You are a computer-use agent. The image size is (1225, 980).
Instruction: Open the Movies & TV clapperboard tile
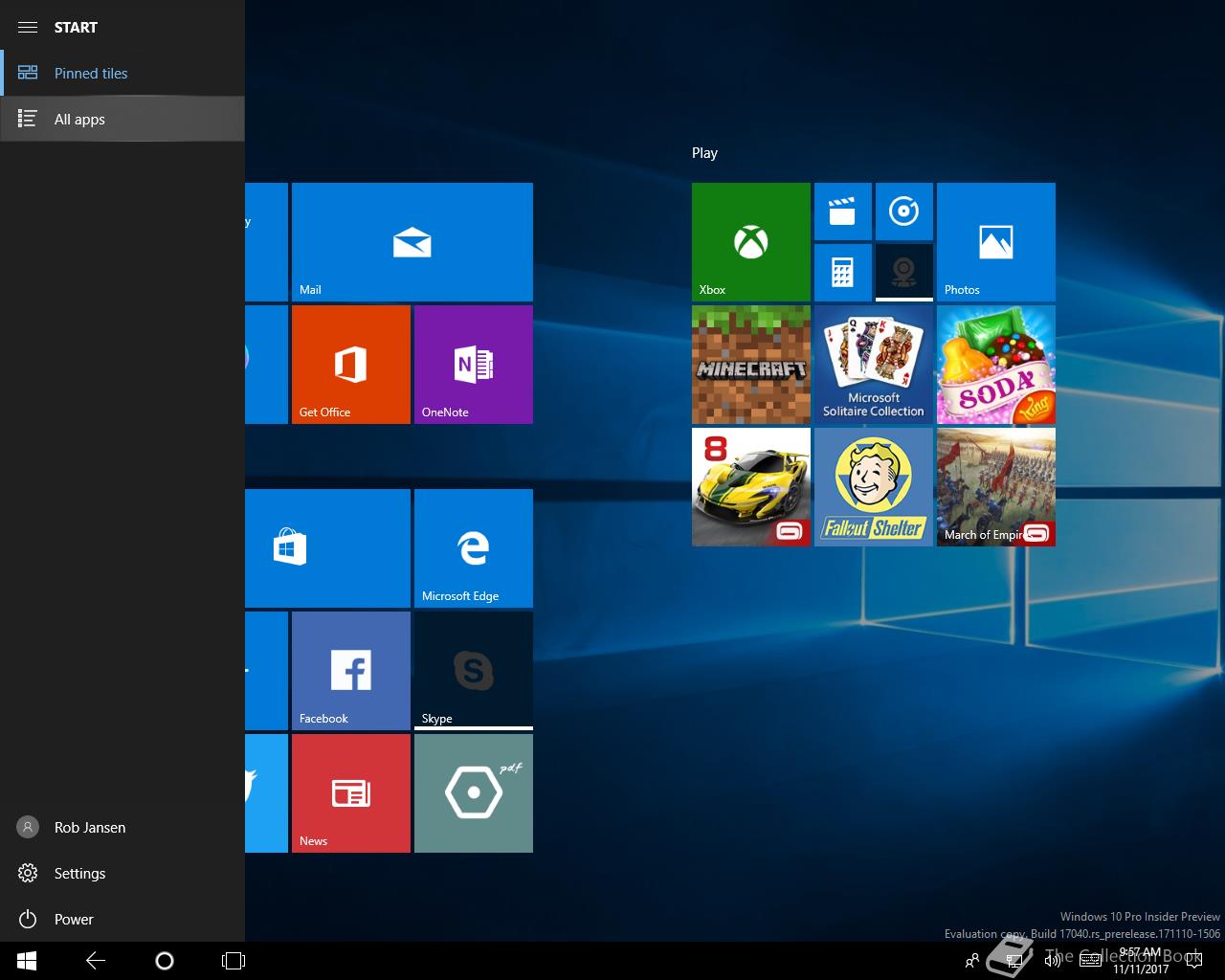click(x=843, y=212)
